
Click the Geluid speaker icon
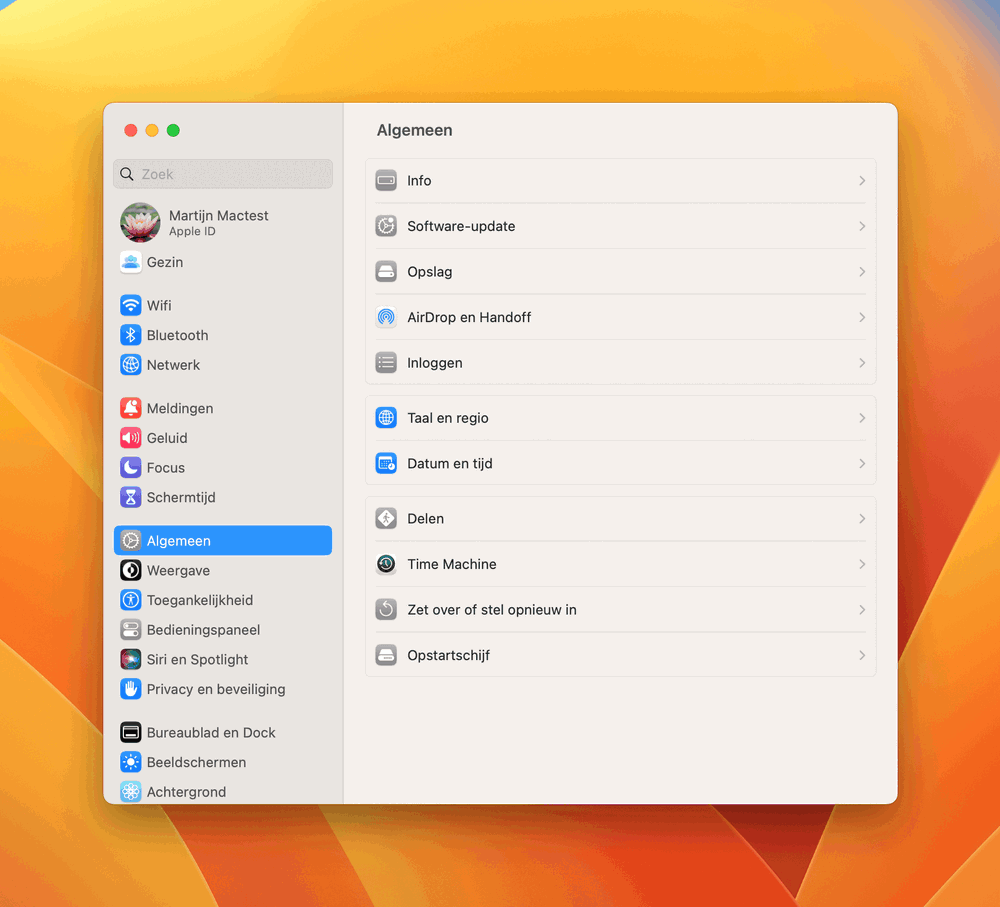point(131,438)
